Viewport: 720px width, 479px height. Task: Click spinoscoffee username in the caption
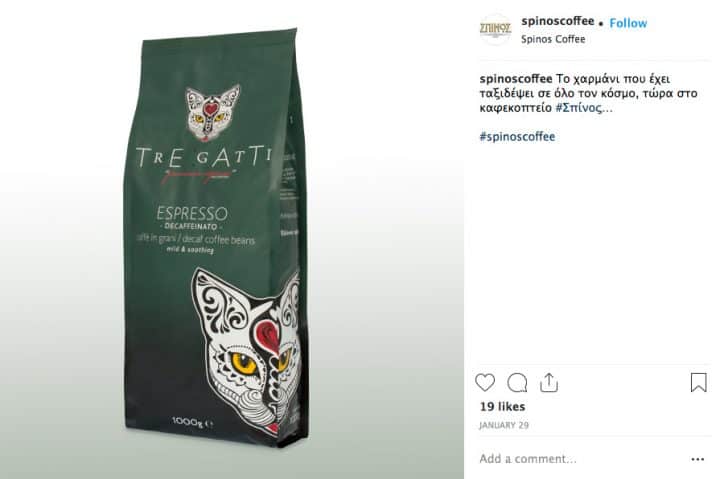[516, 79]
